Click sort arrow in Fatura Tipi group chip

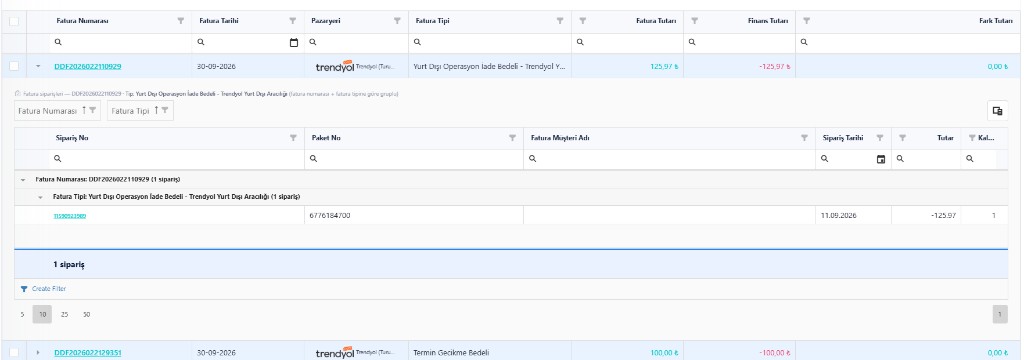coord(156,110)
